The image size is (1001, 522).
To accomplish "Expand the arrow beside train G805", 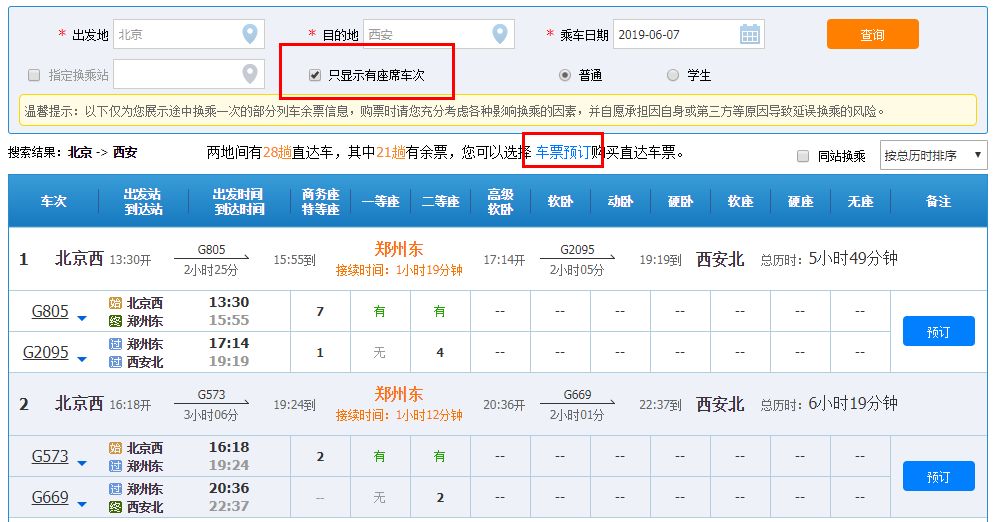I will [82, 320].
